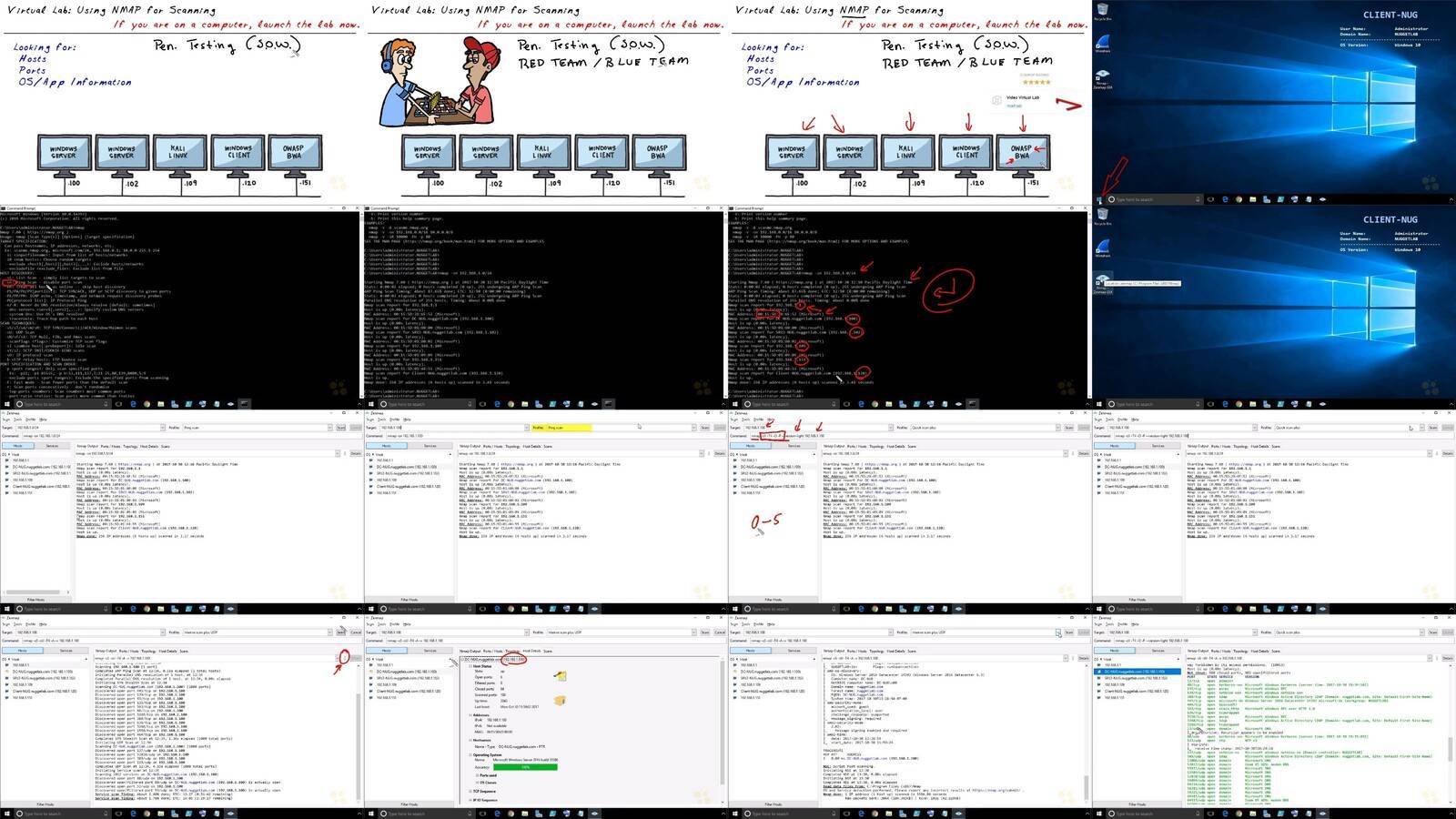Launch Chrome from taskbar in "0-5" frame

(875, 609)
